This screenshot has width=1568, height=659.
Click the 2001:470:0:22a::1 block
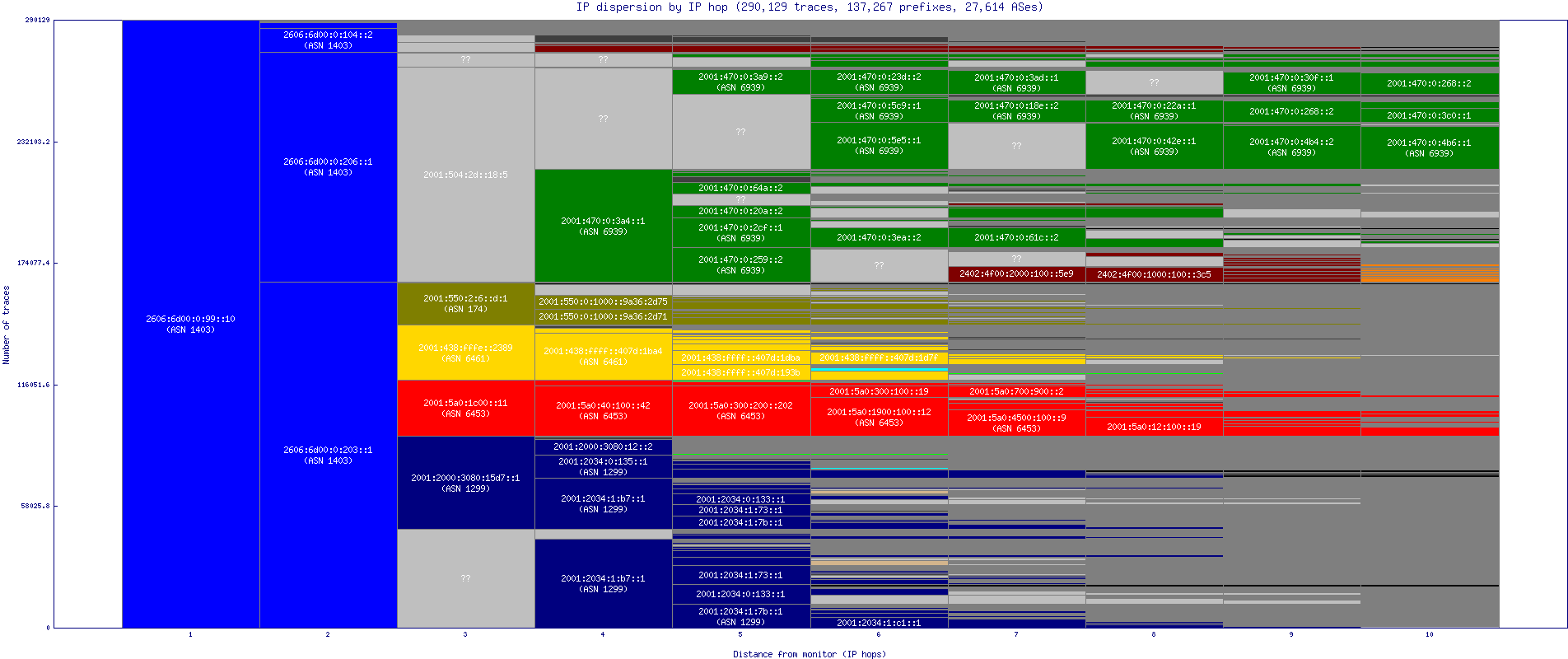pos(1155,110)
